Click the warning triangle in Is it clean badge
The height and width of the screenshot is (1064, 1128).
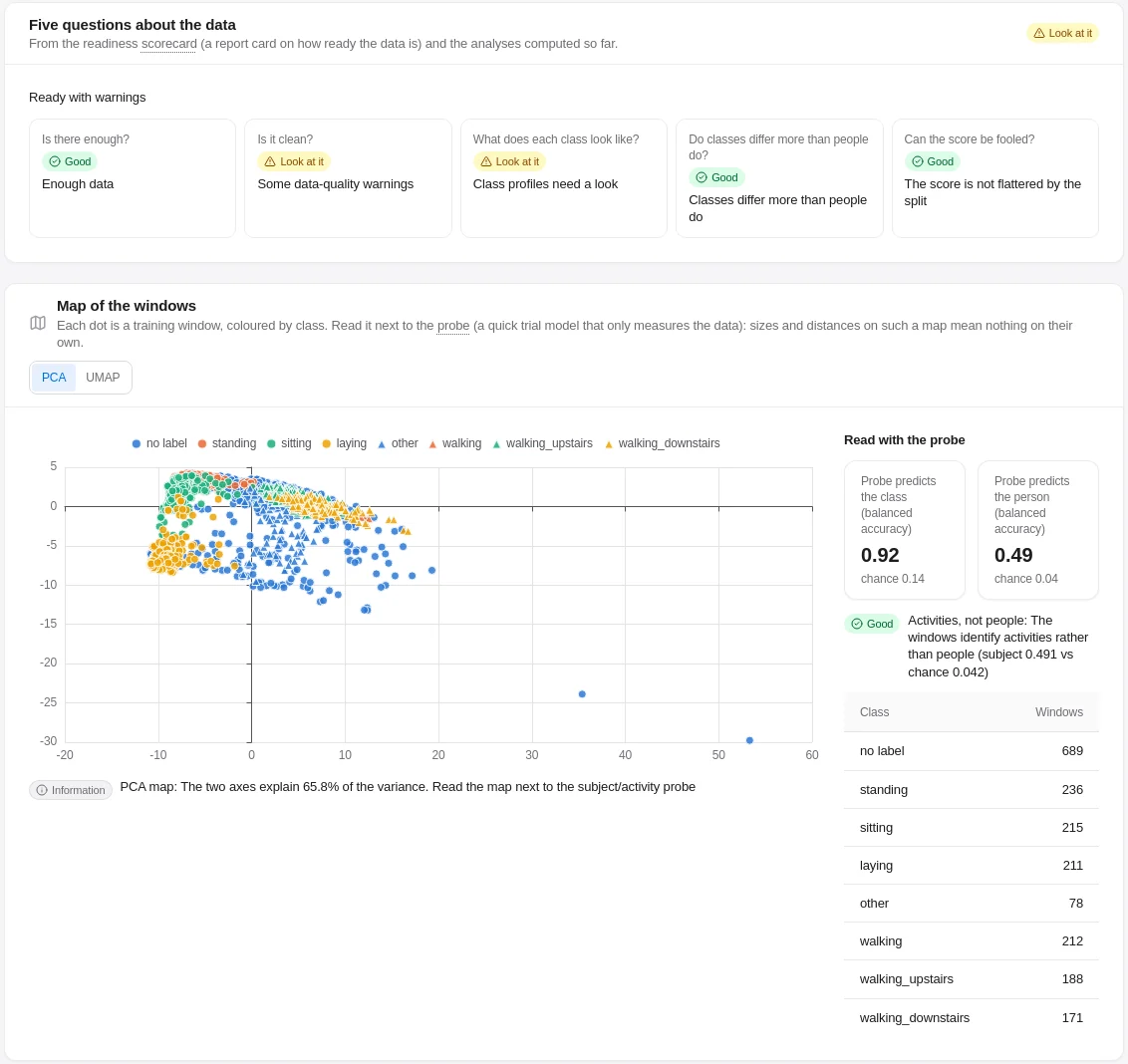(x=270, y=161)
